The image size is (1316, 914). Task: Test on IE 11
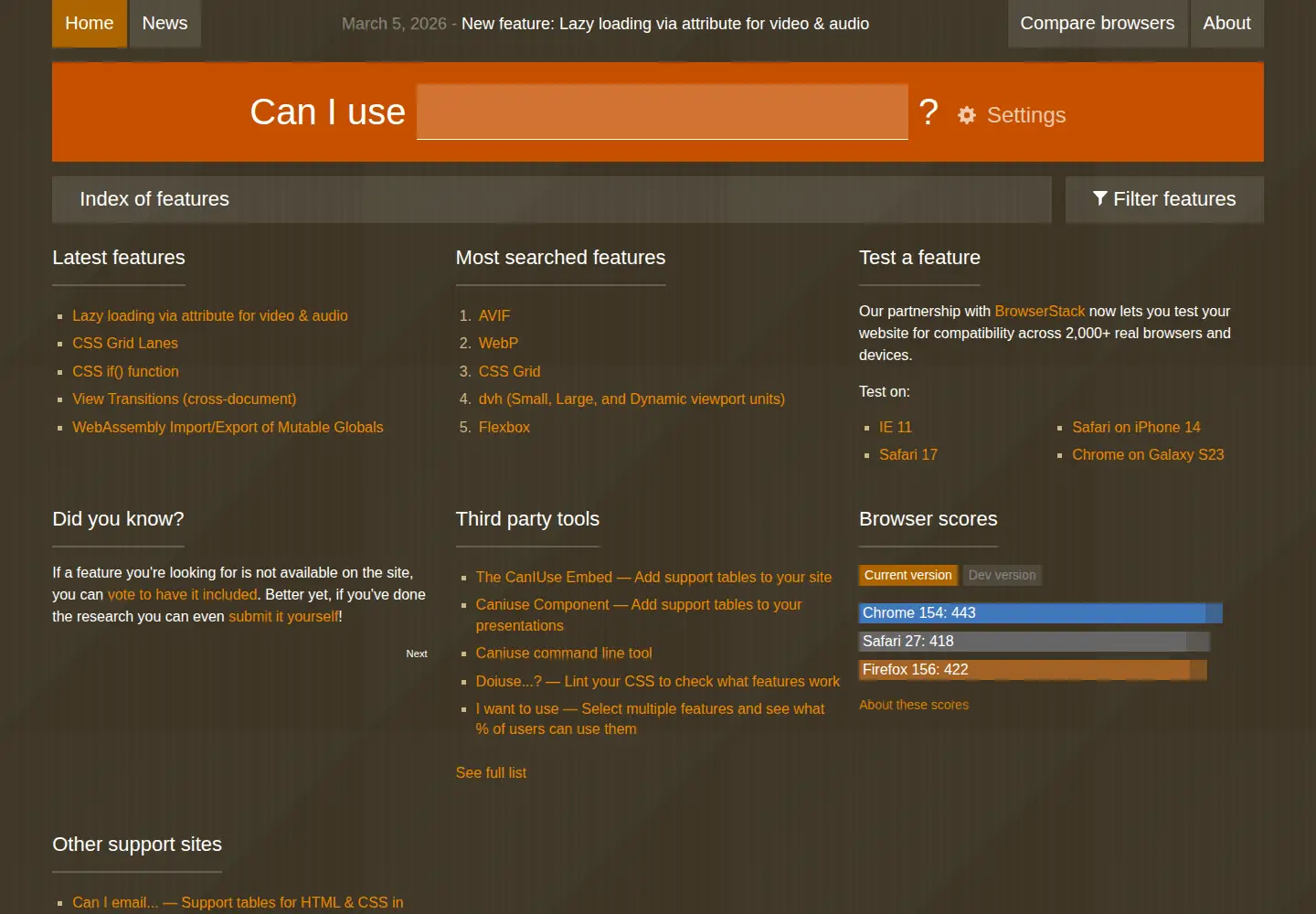pyautogui.click(x=896, y=427)
